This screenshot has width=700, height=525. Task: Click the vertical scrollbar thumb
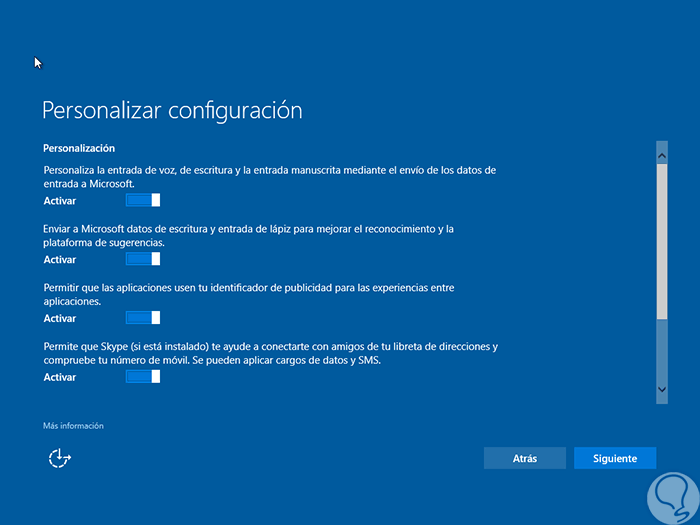click(661, 240)
